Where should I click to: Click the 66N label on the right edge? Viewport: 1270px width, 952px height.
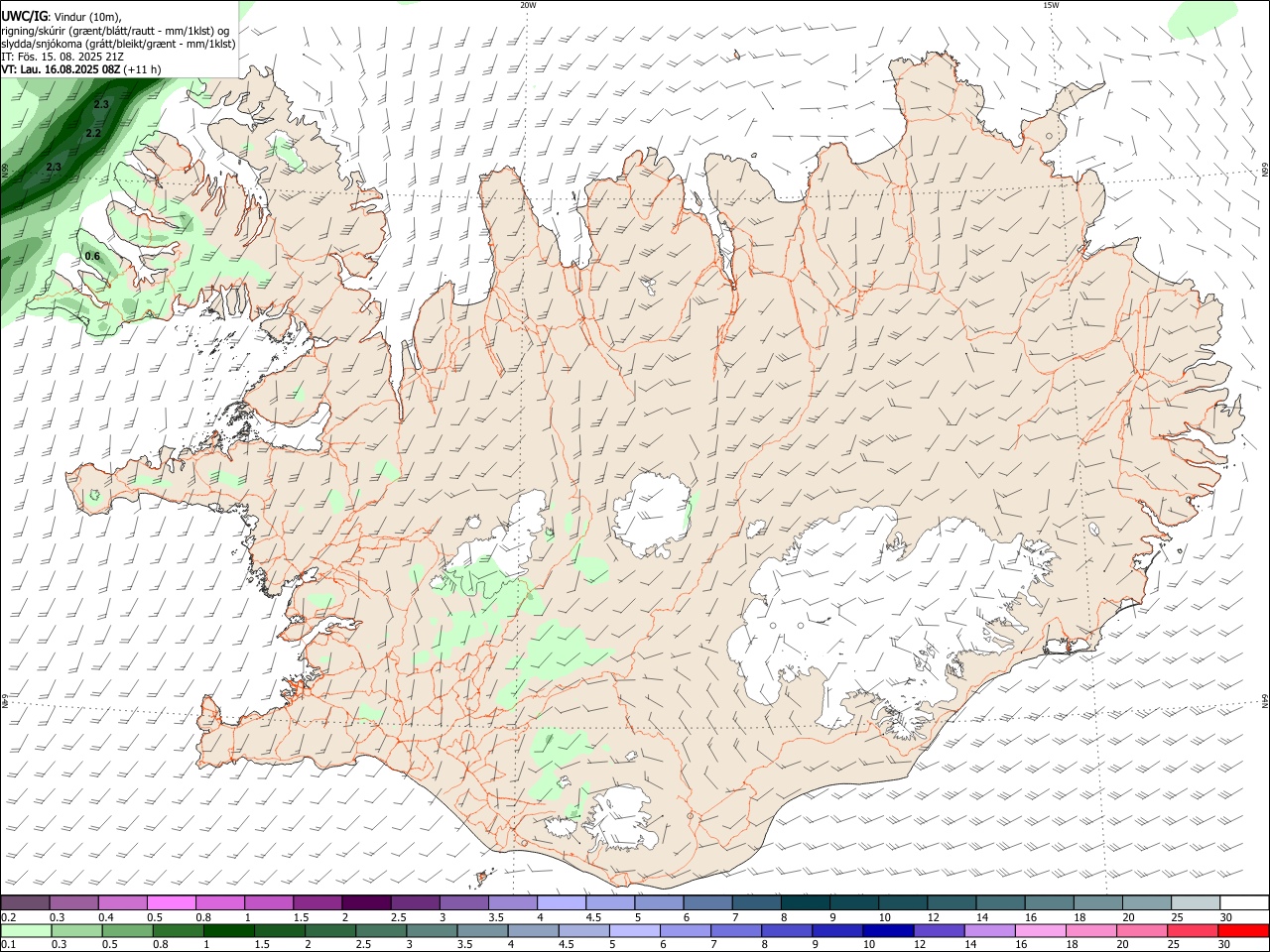point(1265,171)
